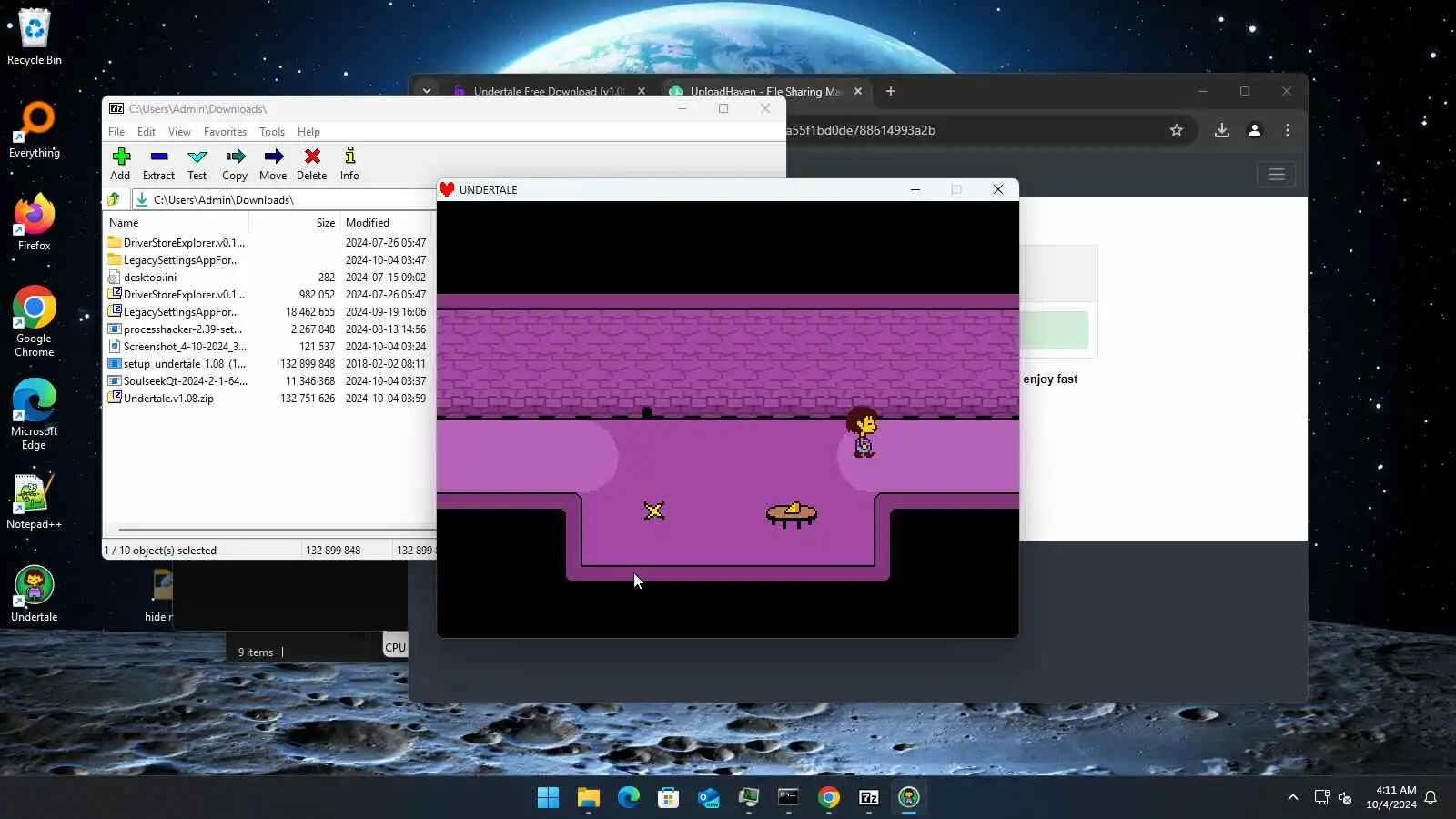Open the View menu in 7-Zip
This screenshot has width=1456, height=819.
[179, 132]
